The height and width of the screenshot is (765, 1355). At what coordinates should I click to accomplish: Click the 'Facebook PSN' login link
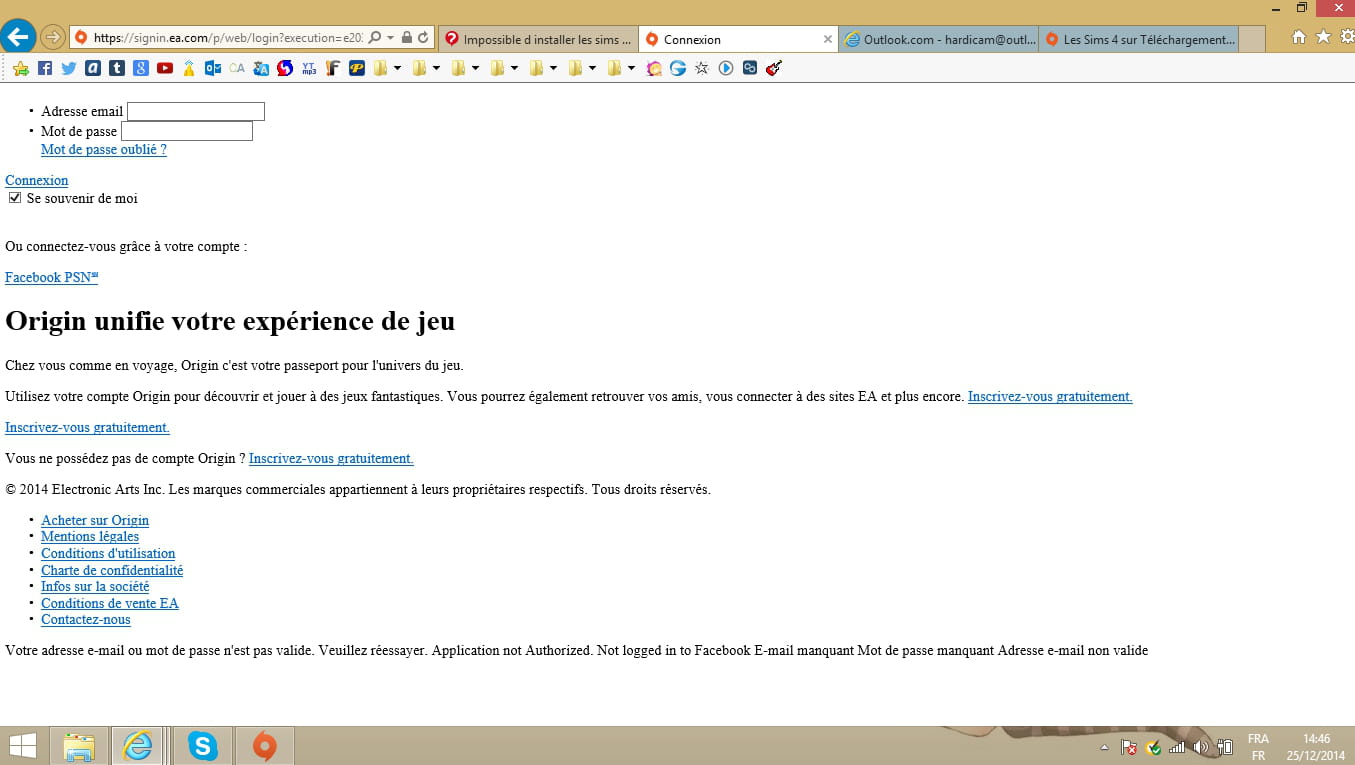[51, 277]
